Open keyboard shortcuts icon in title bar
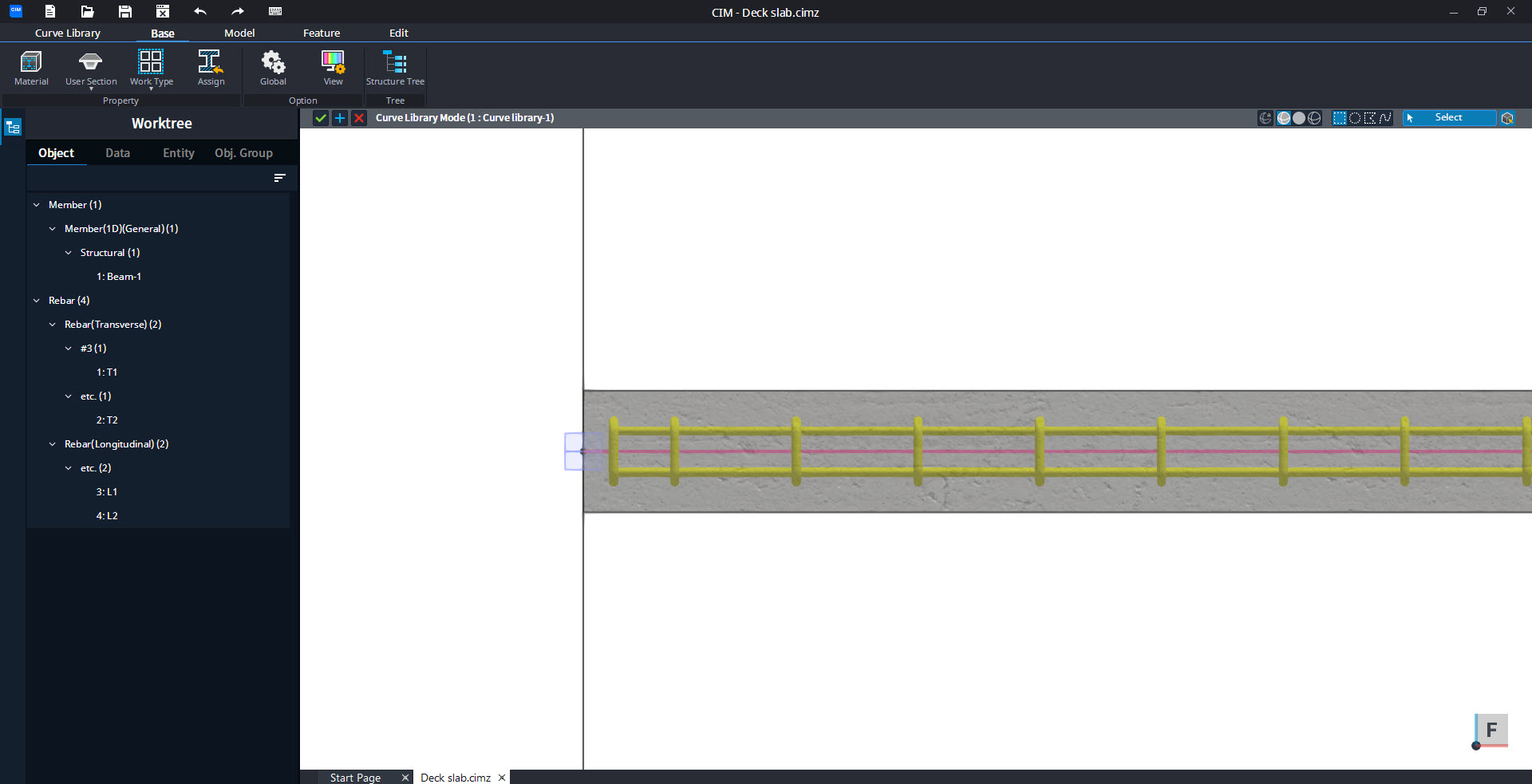This screenshot has width=1532, height=784. (x=275, y=11)
